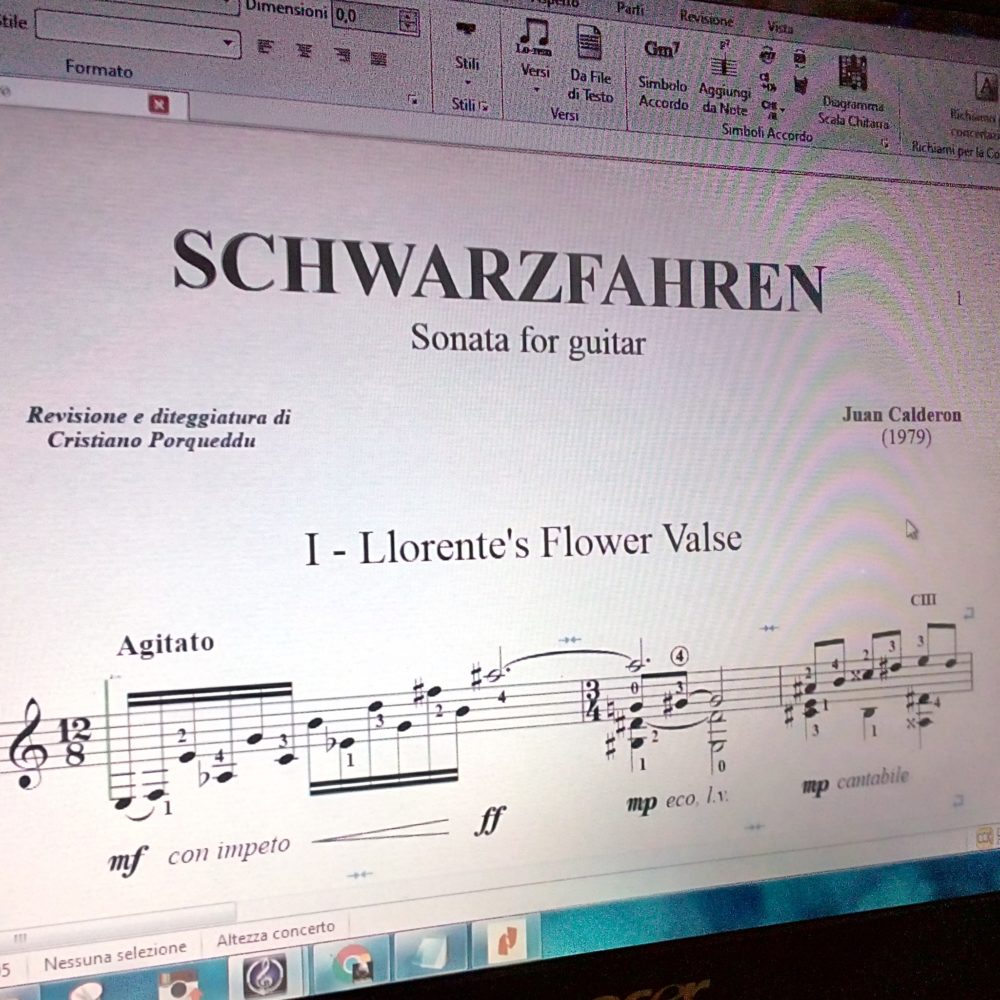Select the 'Juan Calderon' composer text
Viewport: 1000px width, 1000px height.
[x=901, y=415]
